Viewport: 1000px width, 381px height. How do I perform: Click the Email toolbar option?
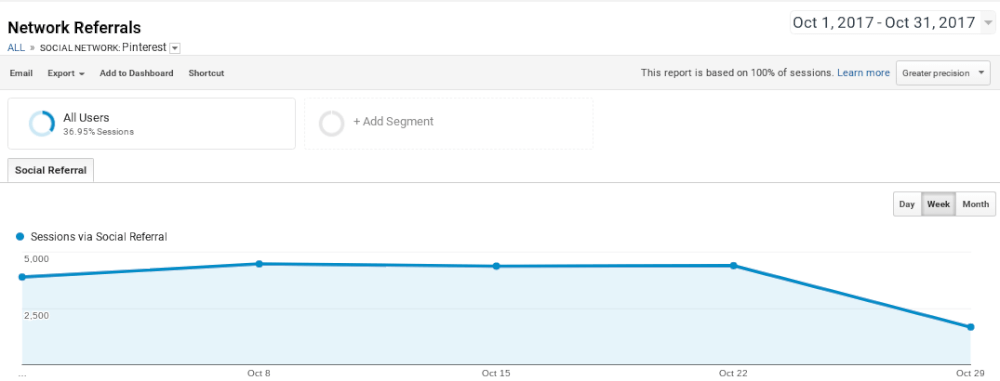21,73
